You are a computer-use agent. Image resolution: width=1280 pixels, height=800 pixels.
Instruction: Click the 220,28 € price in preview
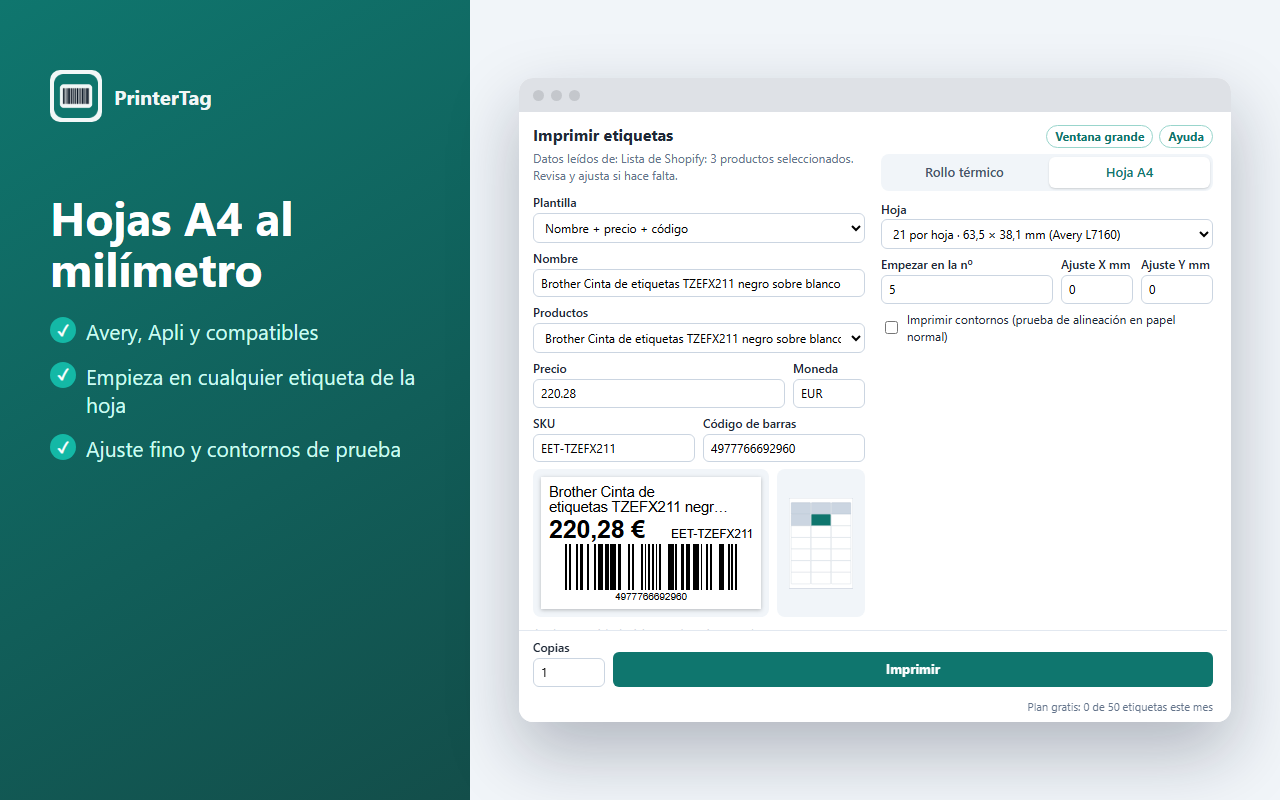pyautogui.click(x=597, y=530)
